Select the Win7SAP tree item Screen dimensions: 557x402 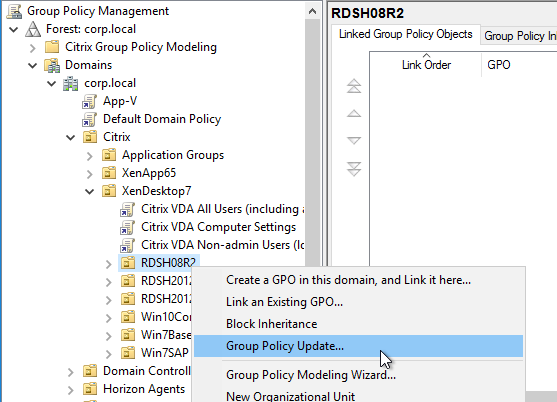coord(165,353)
